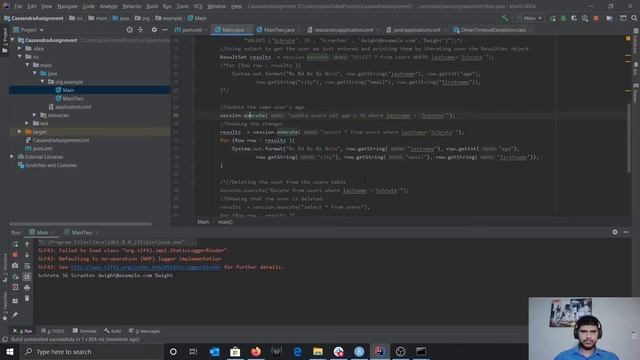
Task: Open the Terminal tool window button
Action: click(x=85, y=331)
